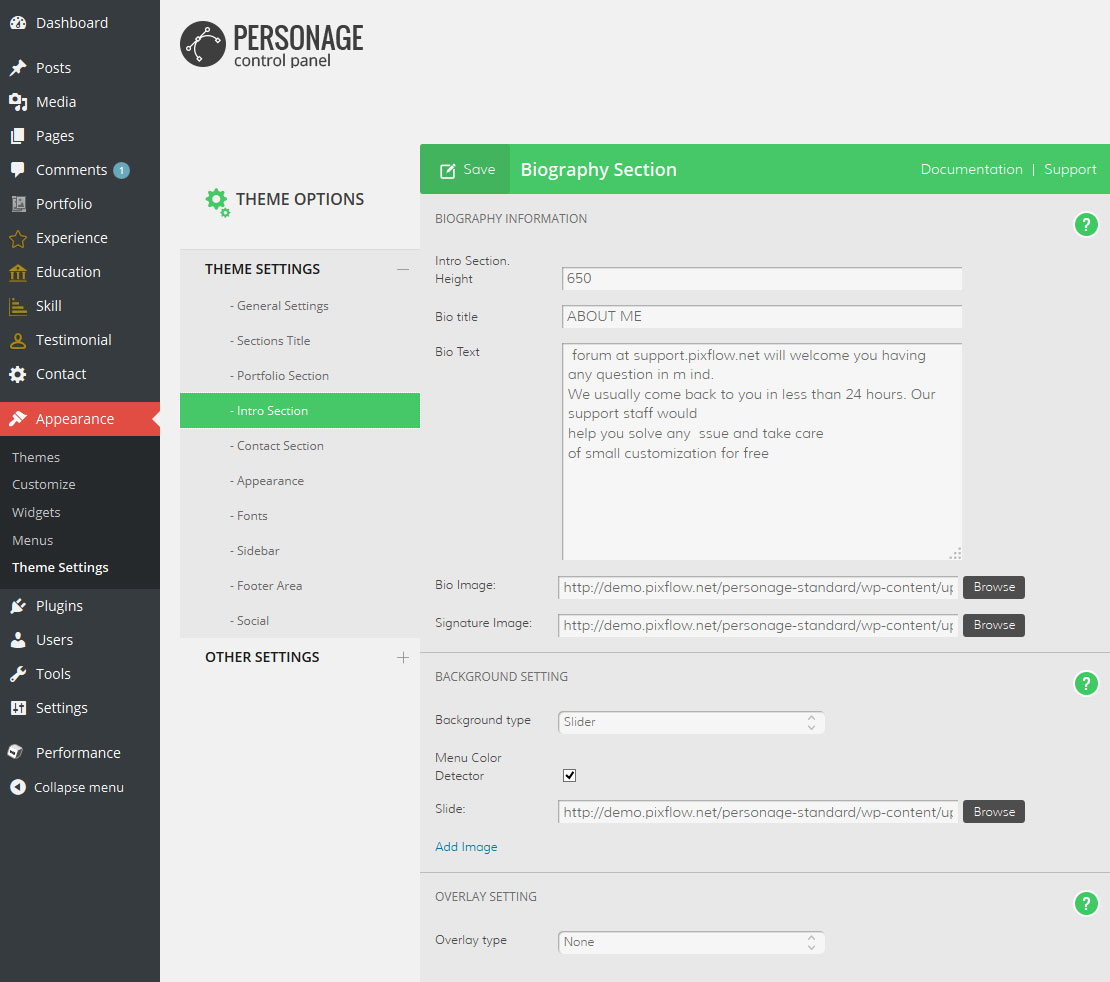Open Portfolio Section theme settings
The image size is (1110, 982).
283,376
